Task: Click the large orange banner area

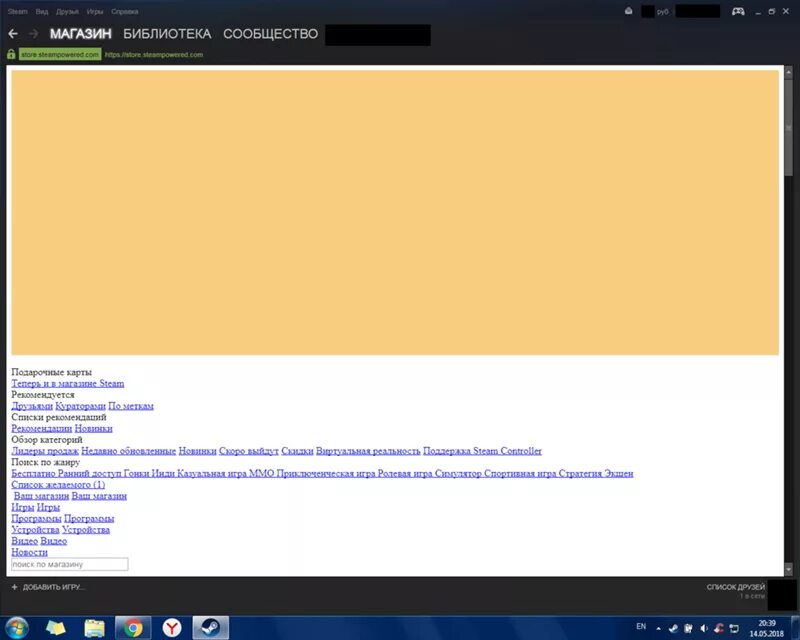Action: point(395,212)
